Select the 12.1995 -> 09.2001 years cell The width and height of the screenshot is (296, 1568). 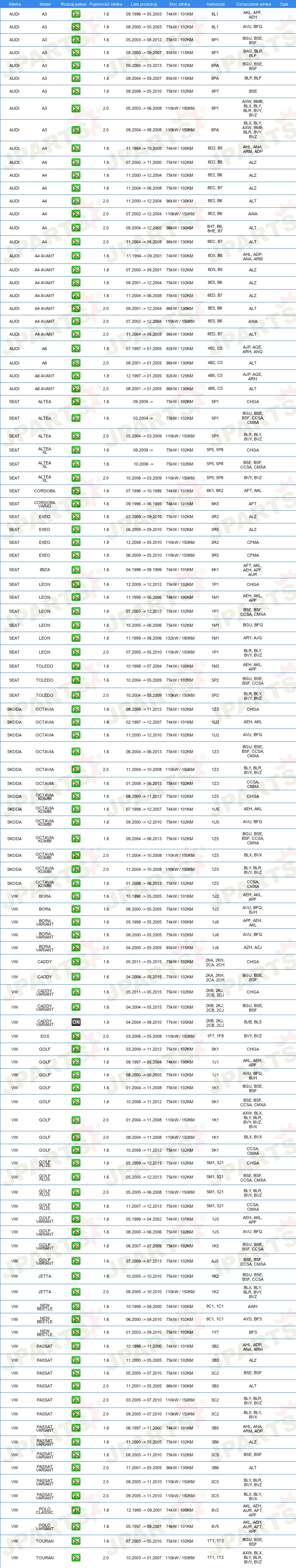click(x=144, y=1510)
